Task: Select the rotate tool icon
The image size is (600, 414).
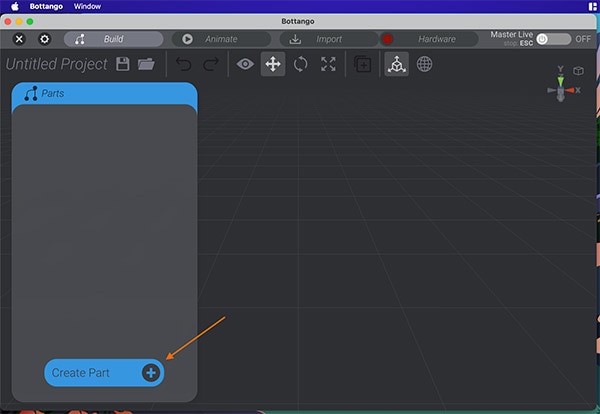Action: (x=300, y=64)
